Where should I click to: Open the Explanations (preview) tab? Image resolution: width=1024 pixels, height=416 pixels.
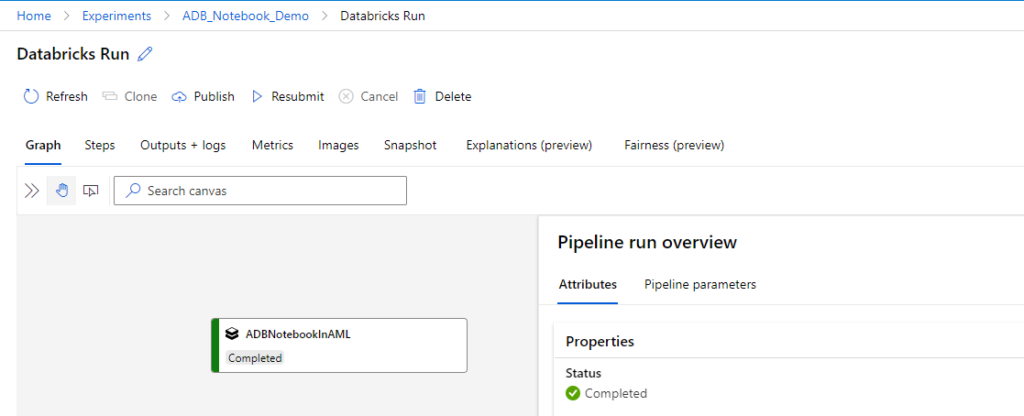point(529,145)
